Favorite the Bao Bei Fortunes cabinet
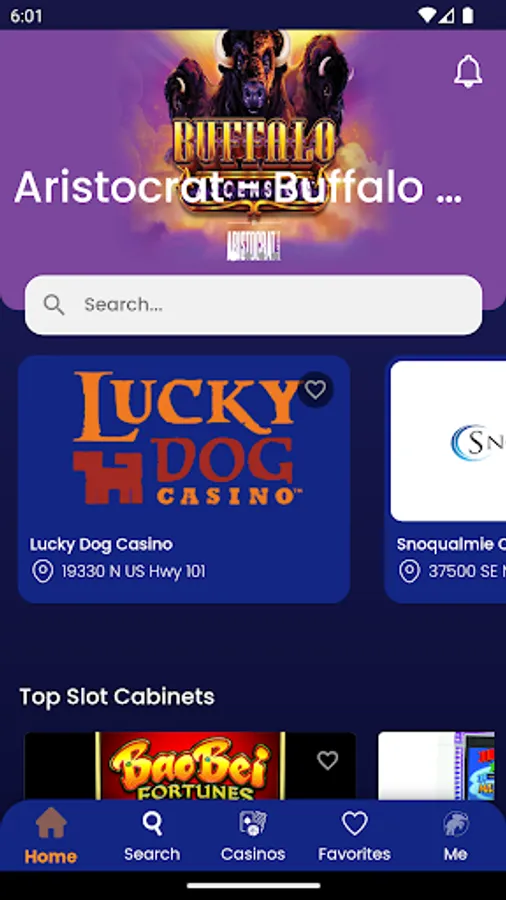The width and height of the screenshot is (506, 900). click(328, 761)
